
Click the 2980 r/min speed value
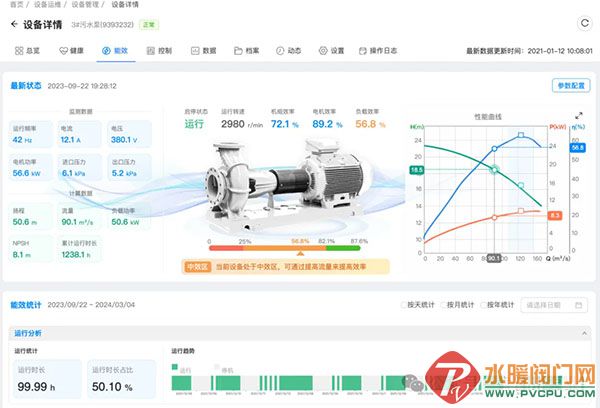click(242, 124)
